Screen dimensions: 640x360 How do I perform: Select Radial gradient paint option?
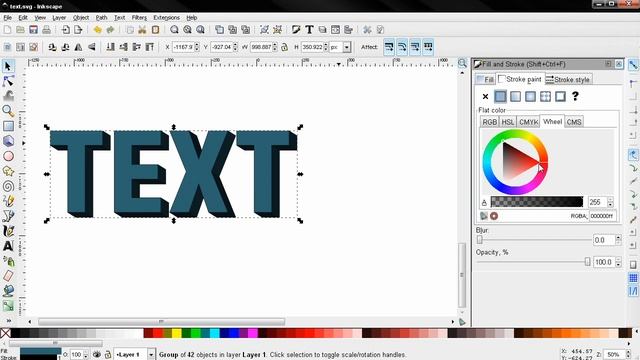(x=530, y=97)
